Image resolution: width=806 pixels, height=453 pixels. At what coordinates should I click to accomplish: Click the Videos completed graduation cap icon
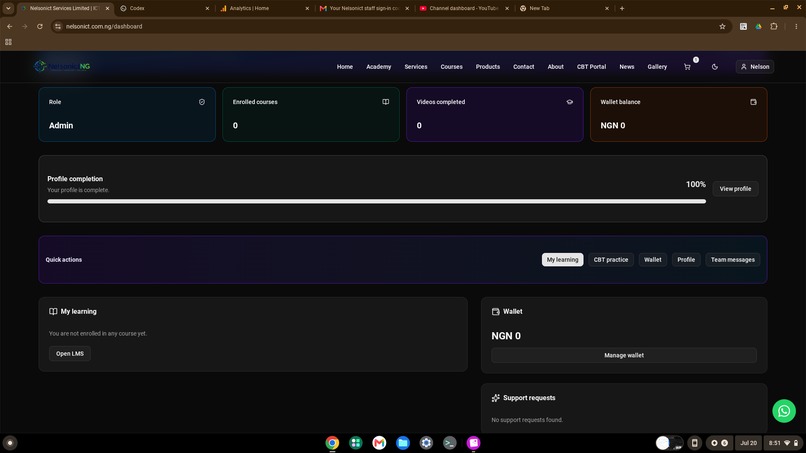[570, 102]
